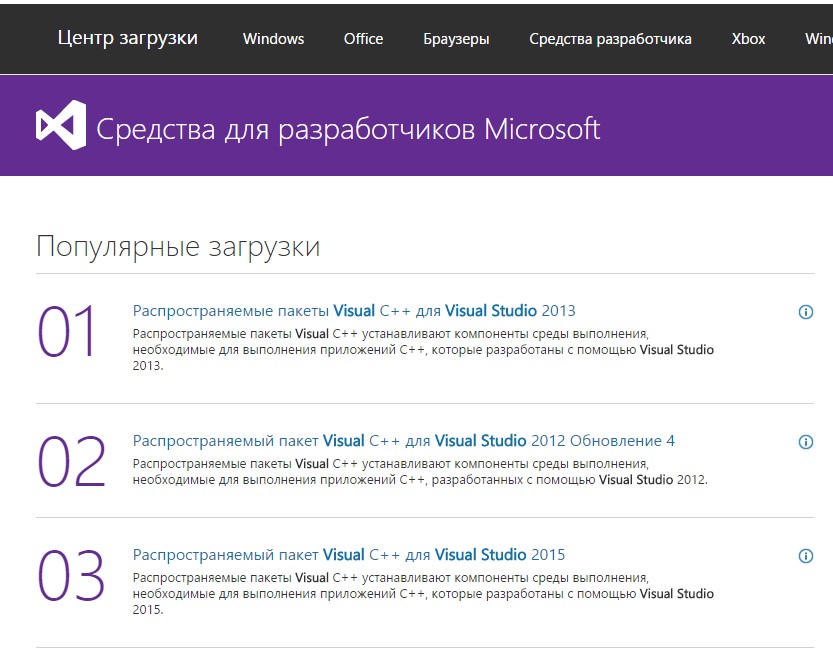The height and width of the screenshot is (650, 833).
Task: Click the Visual Studio logo icon
Action: point(61,125)
